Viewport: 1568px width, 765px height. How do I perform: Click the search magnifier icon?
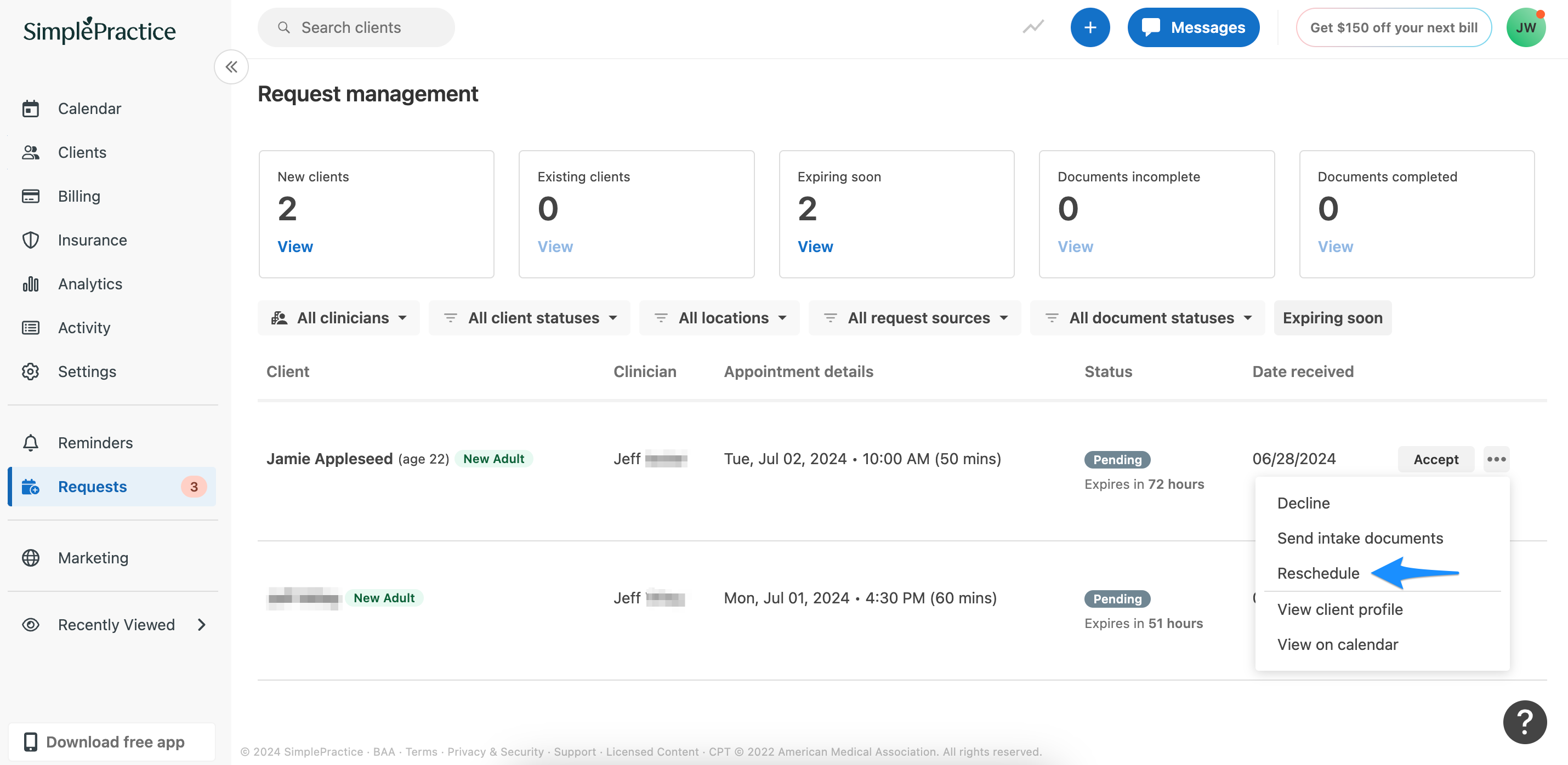pyautogui.click(x=283, y=27)
